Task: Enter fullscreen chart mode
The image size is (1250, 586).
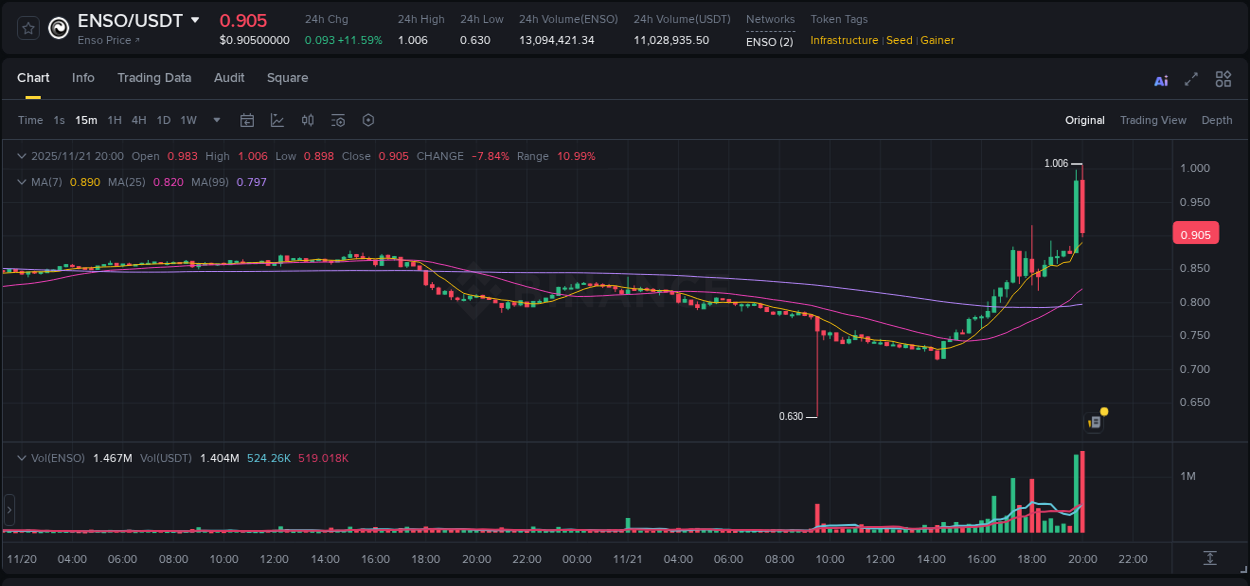Action: point(1190,79)
